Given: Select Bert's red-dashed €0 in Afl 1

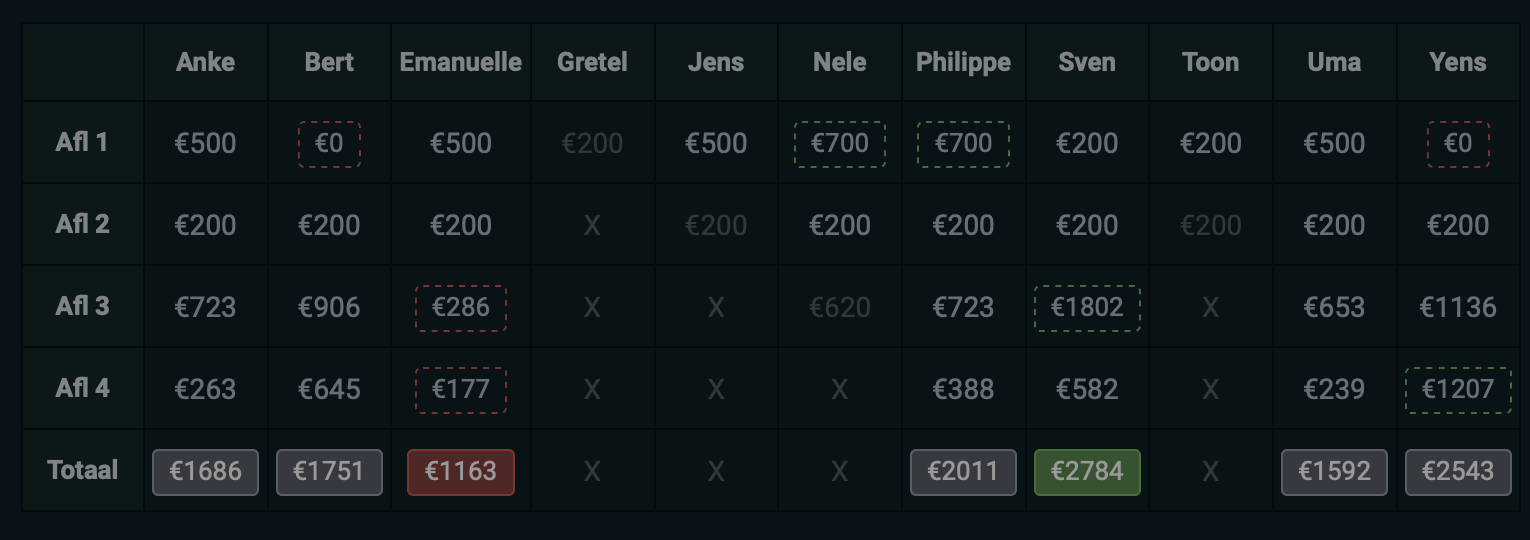Looking at the screenshot, I should click(329, 144).
